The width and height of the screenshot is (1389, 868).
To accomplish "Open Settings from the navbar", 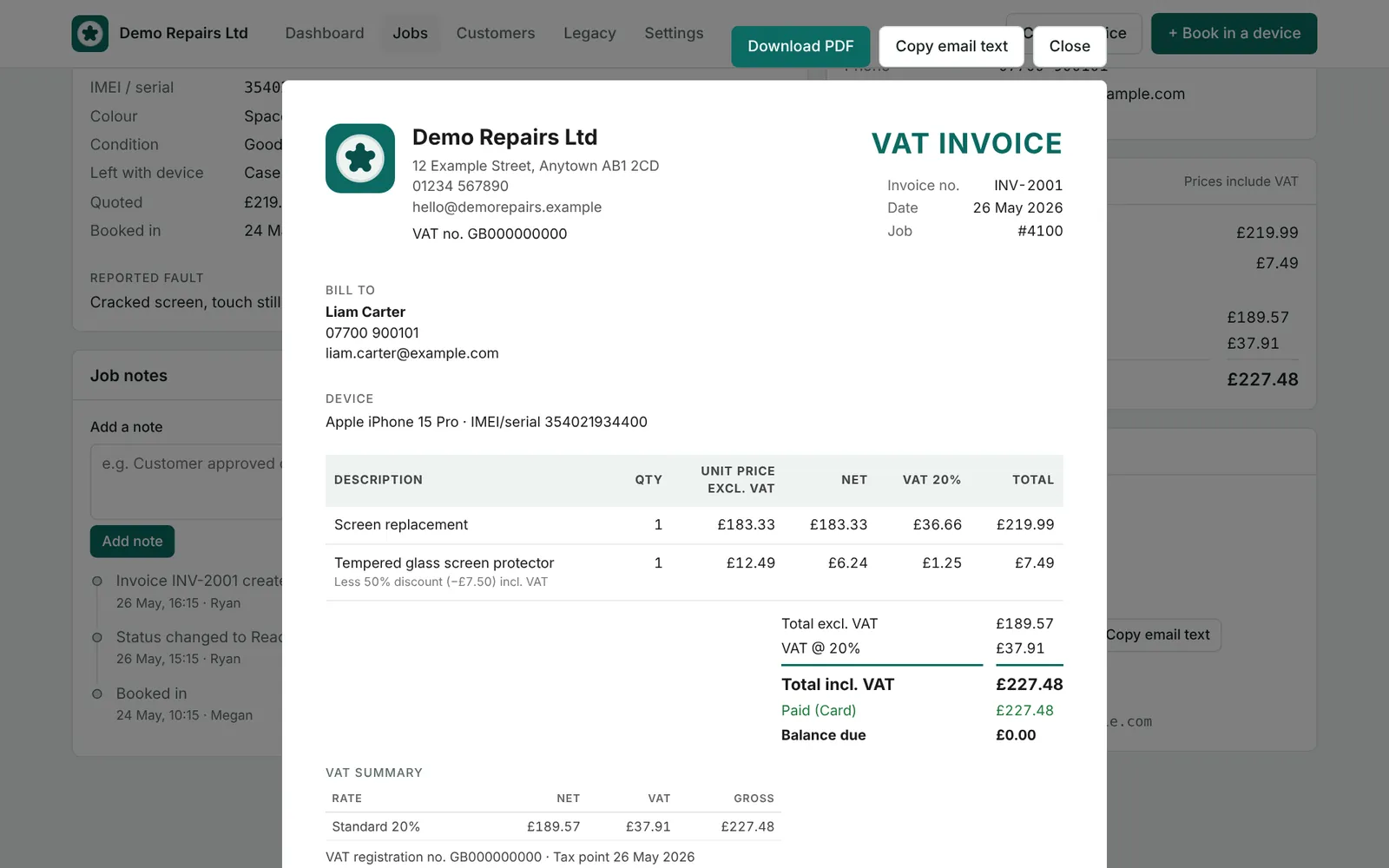I will tap(674, 33).
